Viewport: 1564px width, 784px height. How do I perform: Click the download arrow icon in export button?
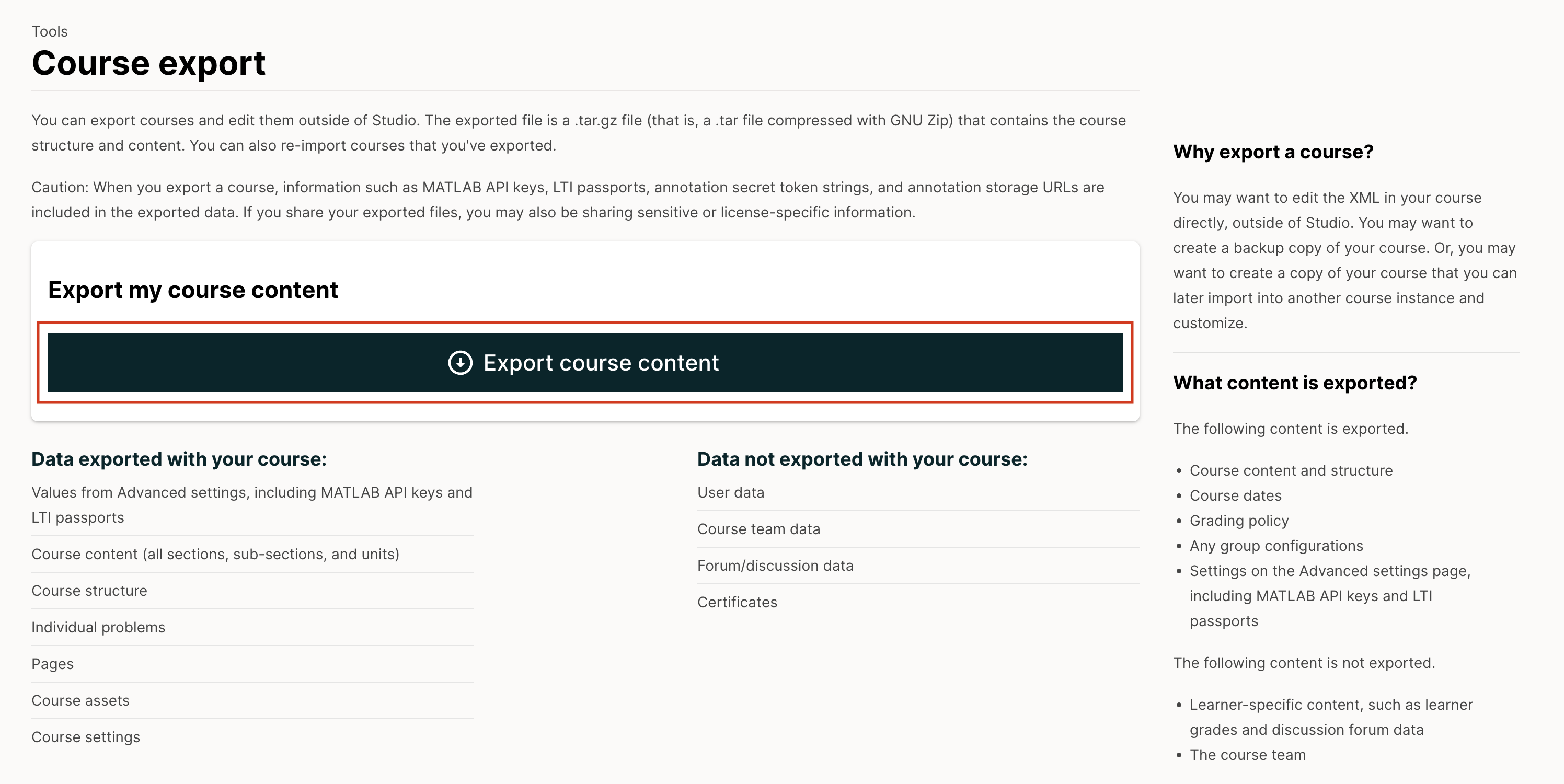tap(459, 363)
